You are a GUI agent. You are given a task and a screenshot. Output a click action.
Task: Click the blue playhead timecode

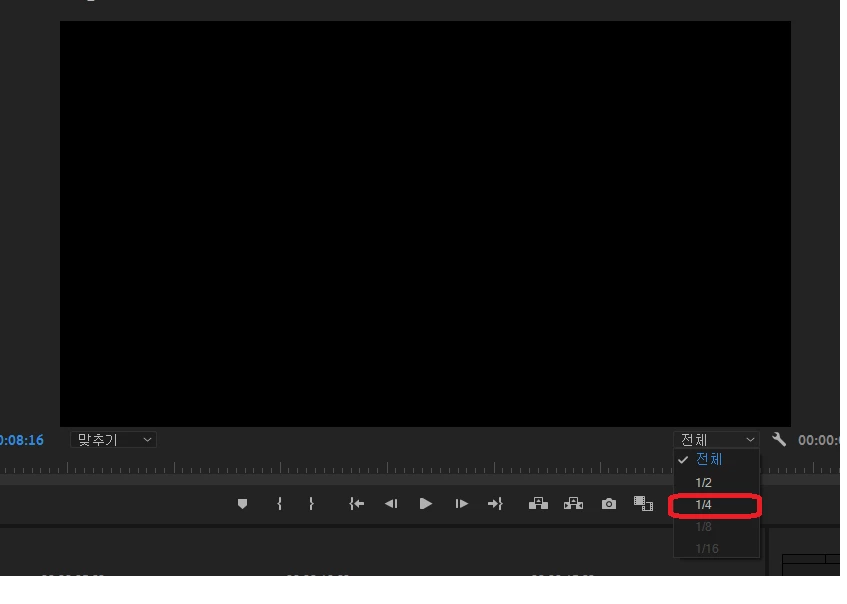click(x=22, y=440)
